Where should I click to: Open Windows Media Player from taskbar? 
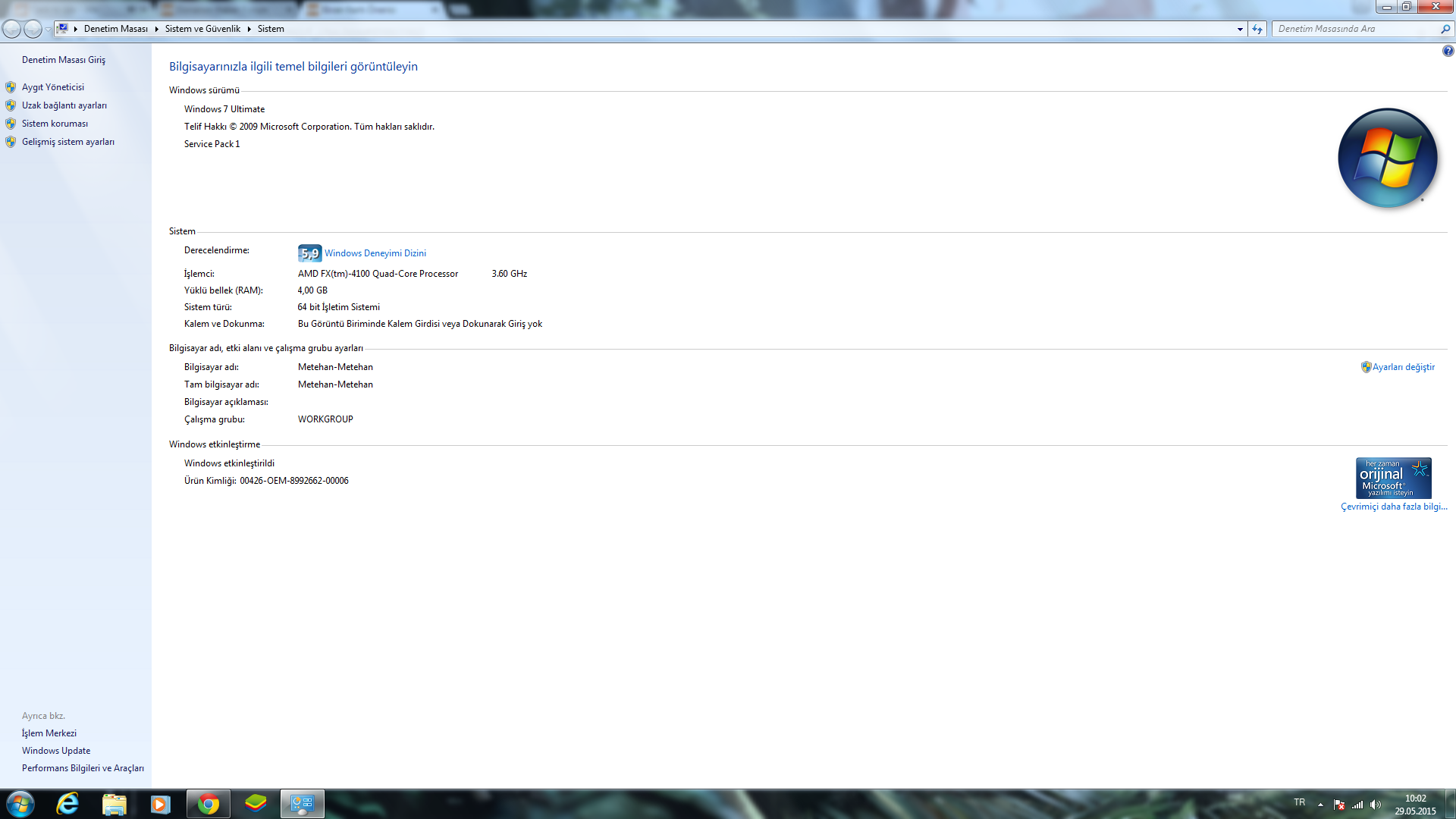coord(160,804)
